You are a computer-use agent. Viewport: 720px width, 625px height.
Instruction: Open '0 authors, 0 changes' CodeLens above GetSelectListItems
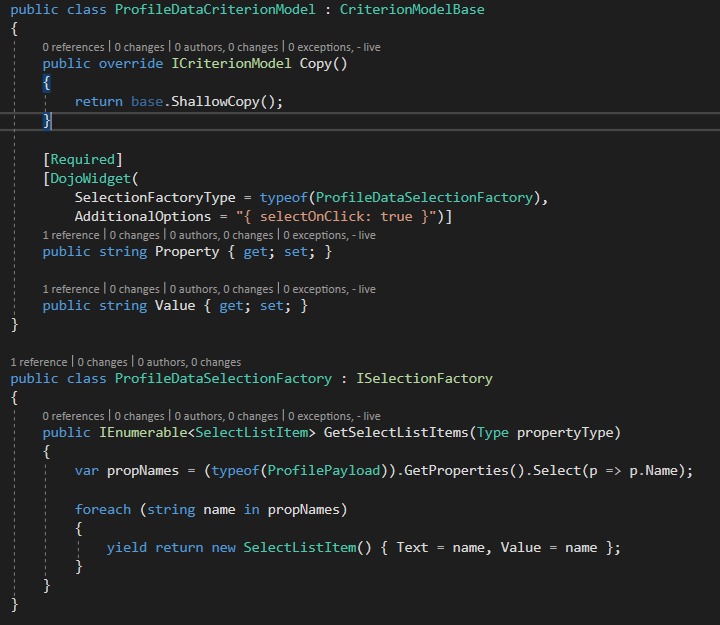226,416
